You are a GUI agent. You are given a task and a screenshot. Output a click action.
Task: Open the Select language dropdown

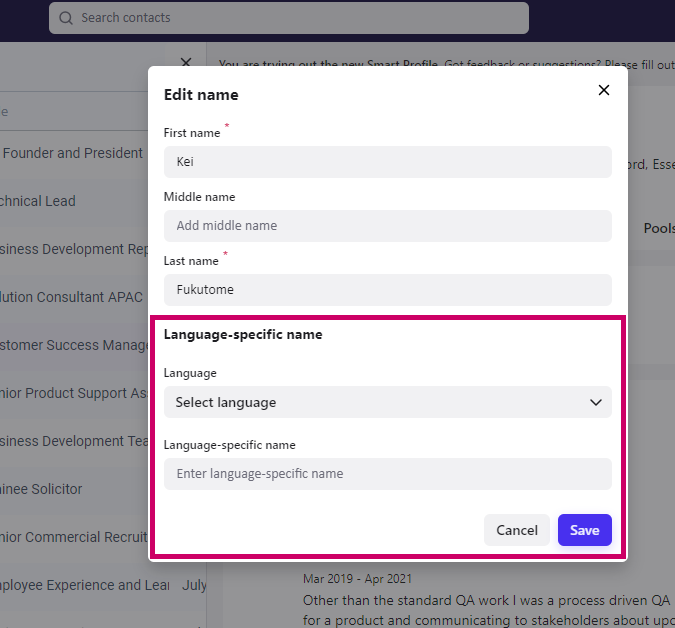click(x=387, y=402)
